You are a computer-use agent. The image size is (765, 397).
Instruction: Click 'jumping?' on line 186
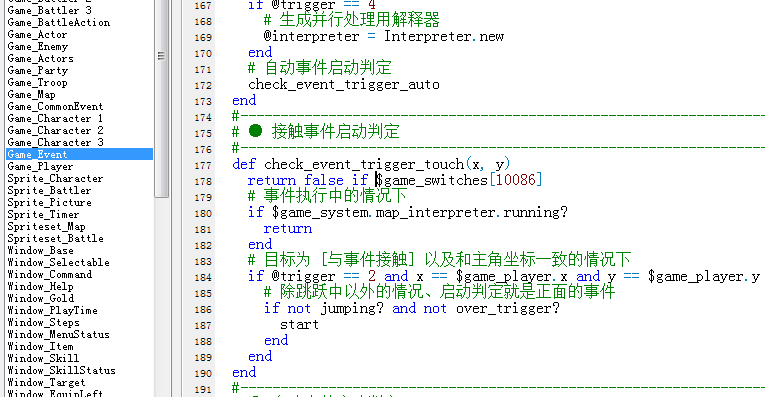point(352,309)
